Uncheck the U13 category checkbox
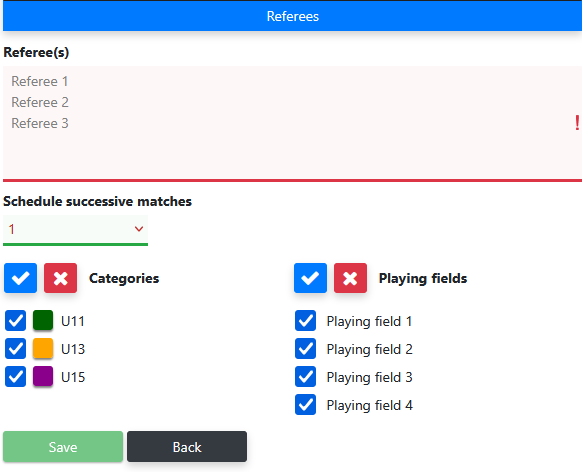The height and width of the screenshot is (472, 582). coord(15,348)
